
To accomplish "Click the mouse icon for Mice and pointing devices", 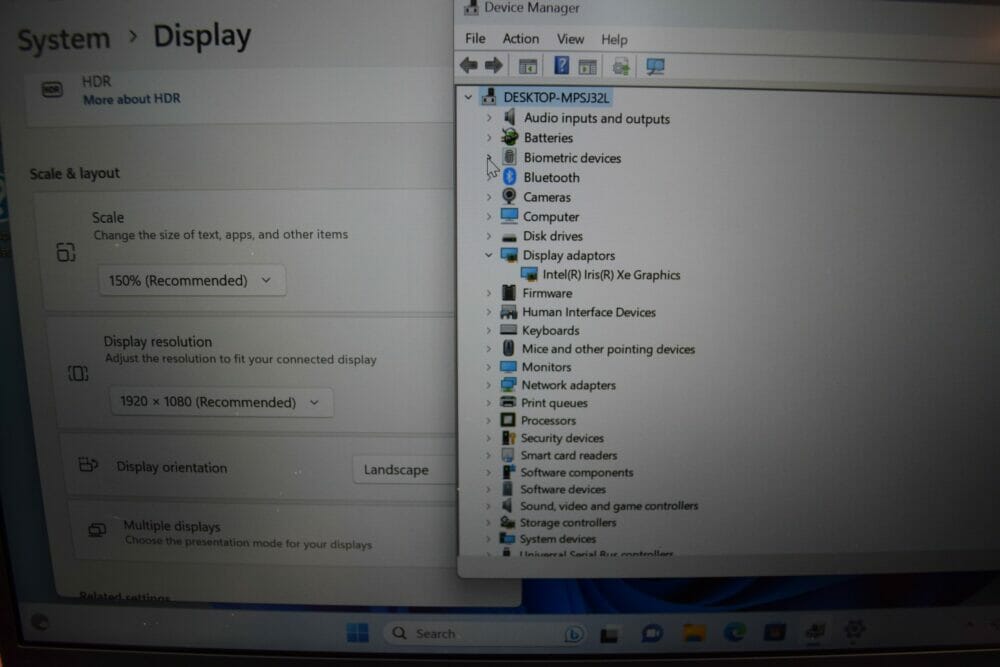I will coord(508,348).
